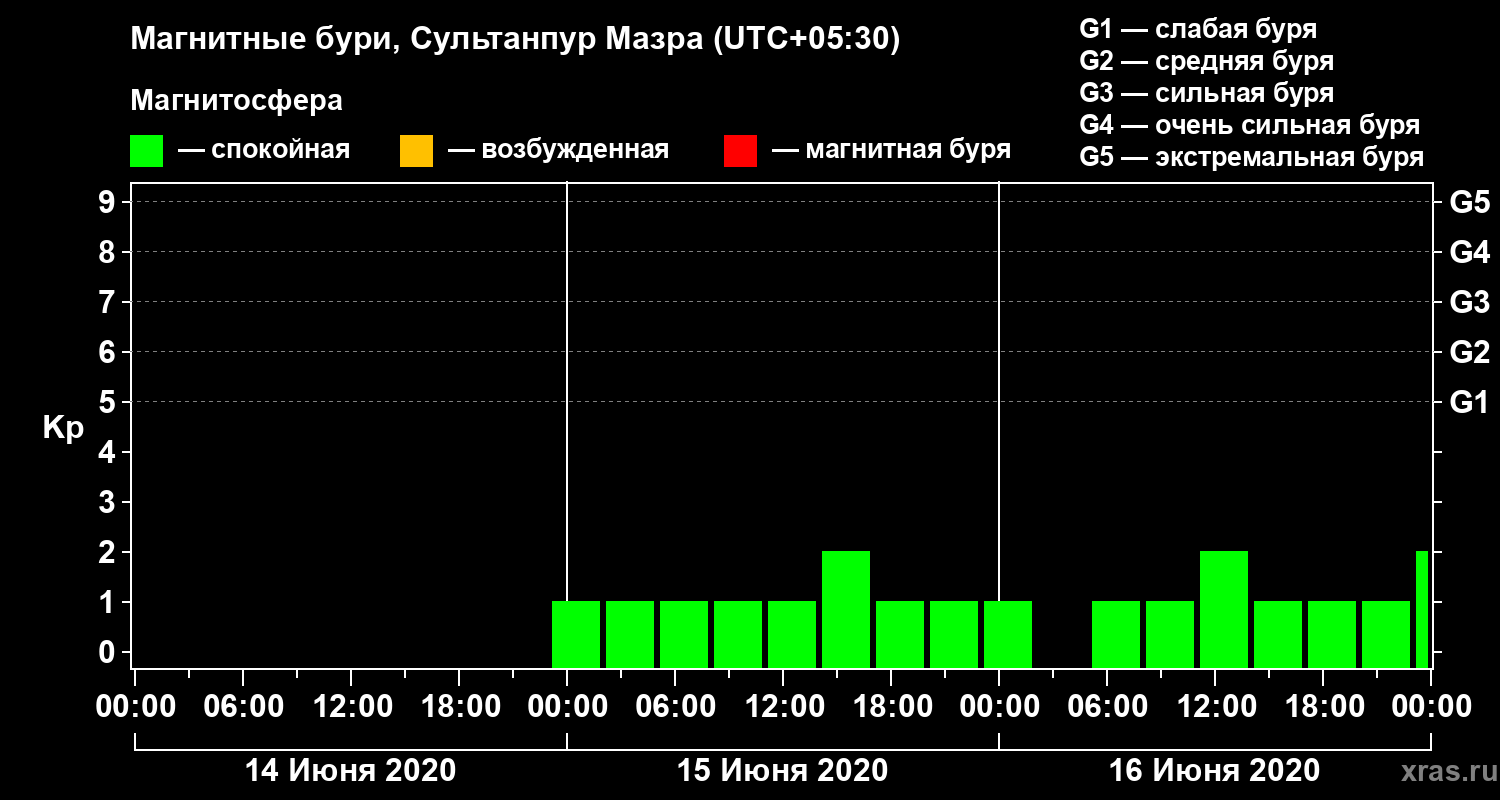Screen dimensions: 1500x800
Task: Click the 06:00 time label under 14 June
Action: point(244,707)
